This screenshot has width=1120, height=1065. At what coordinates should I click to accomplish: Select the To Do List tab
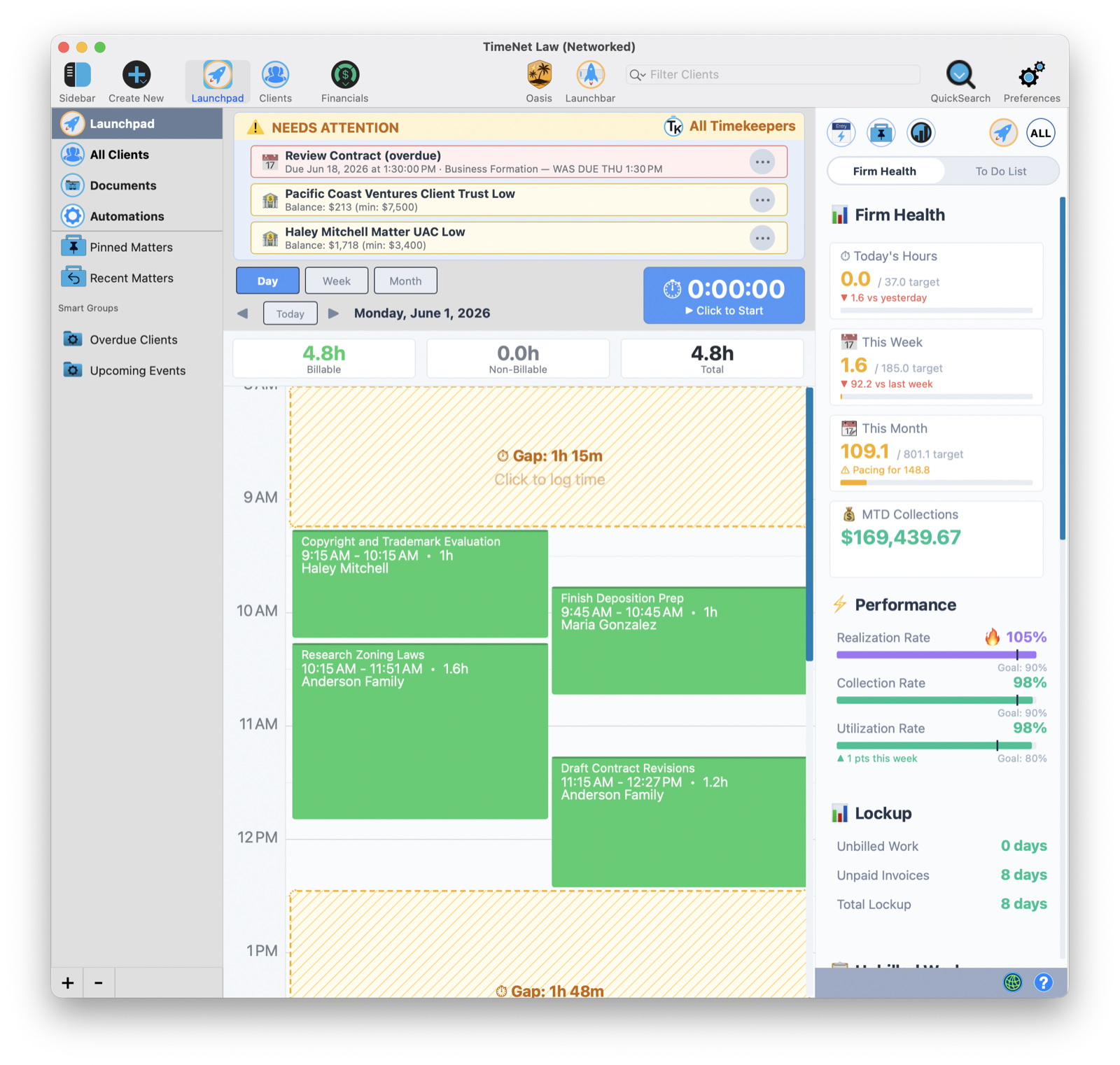[x=1001, y=171]
